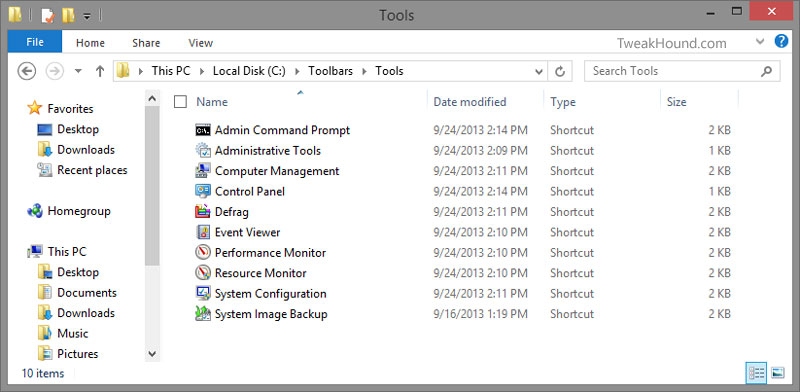This screenshot has height=392, width=800.
Task: Expand the ribbon with the chevron
Action: pos(760,41)
